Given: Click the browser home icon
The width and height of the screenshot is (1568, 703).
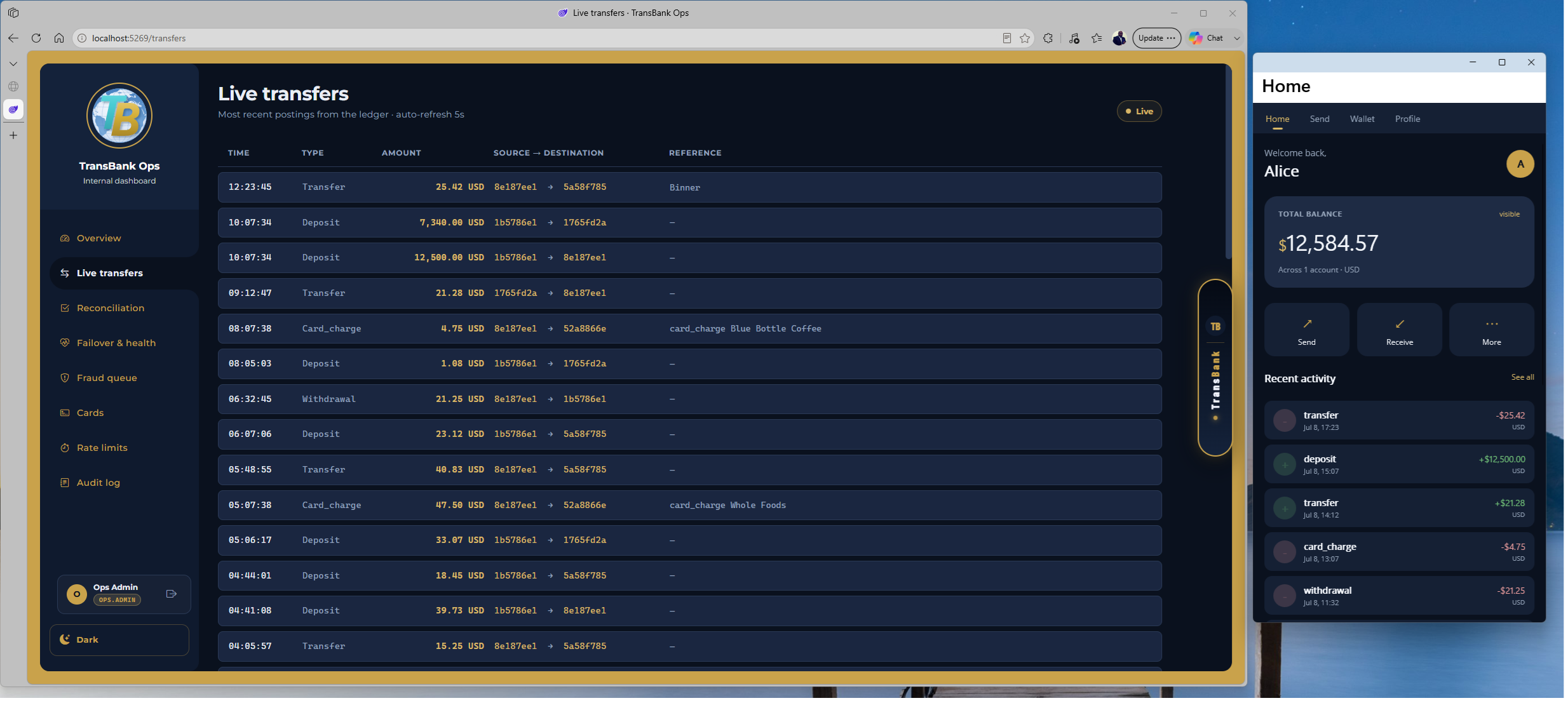Looking at the screenshot, I should pos(59,38).
